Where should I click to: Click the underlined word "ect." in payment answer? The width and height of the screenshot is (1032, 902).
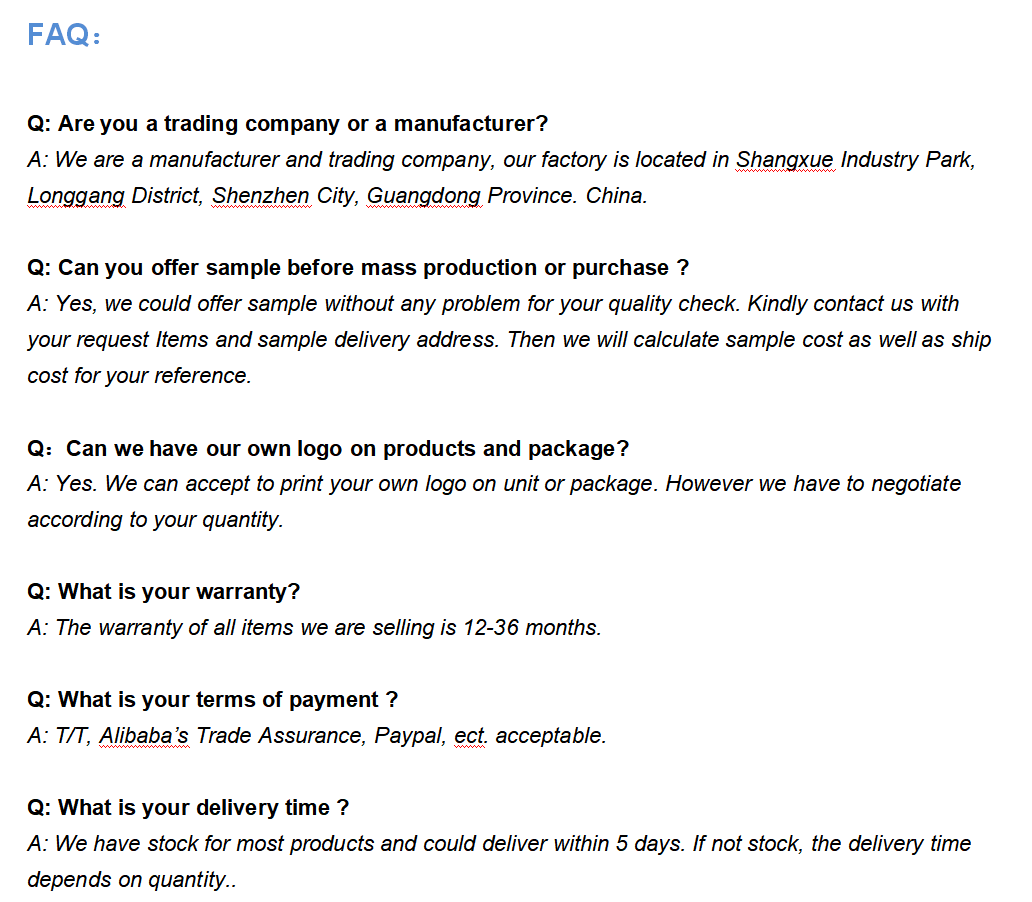pos(469,736)
